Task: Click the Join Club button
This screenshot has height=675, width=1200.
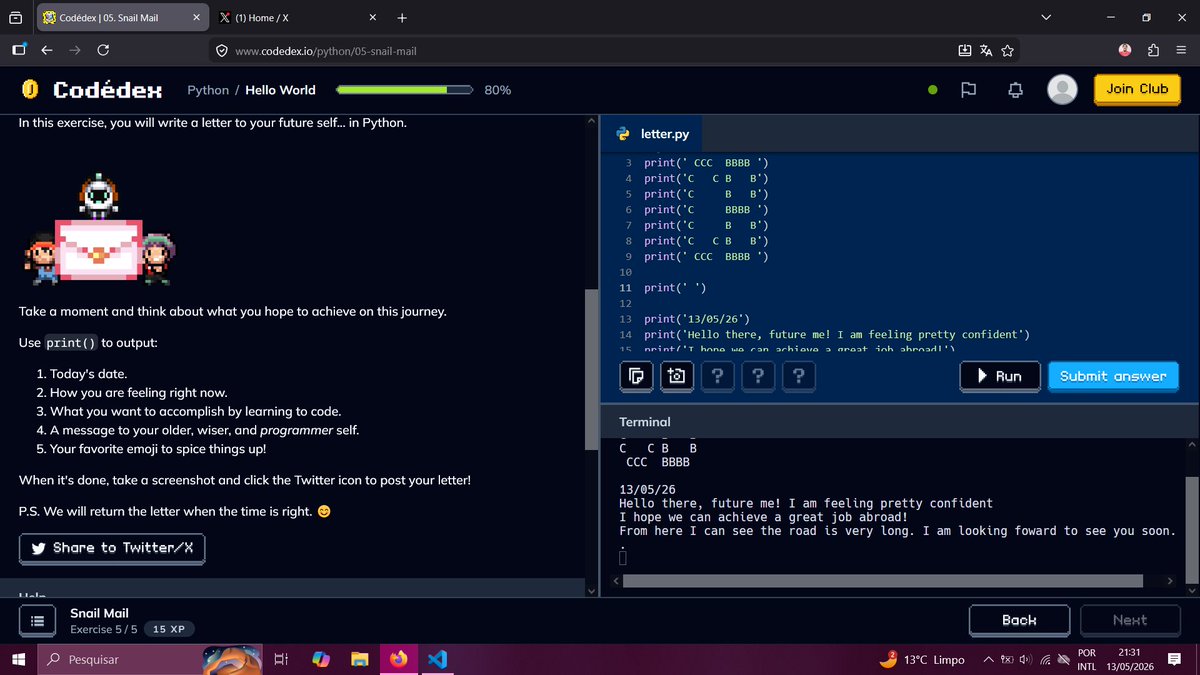Action: (1137, 89)
